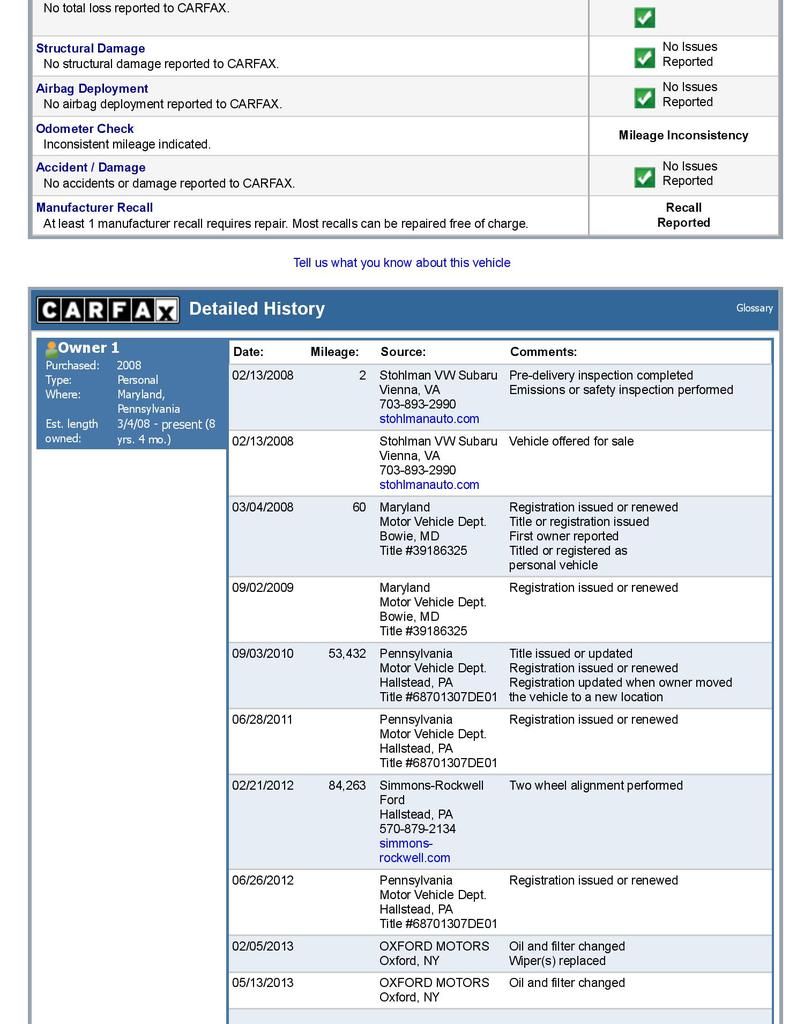Click the green checkmark in Structural Damage row

(x=644, y=57)
